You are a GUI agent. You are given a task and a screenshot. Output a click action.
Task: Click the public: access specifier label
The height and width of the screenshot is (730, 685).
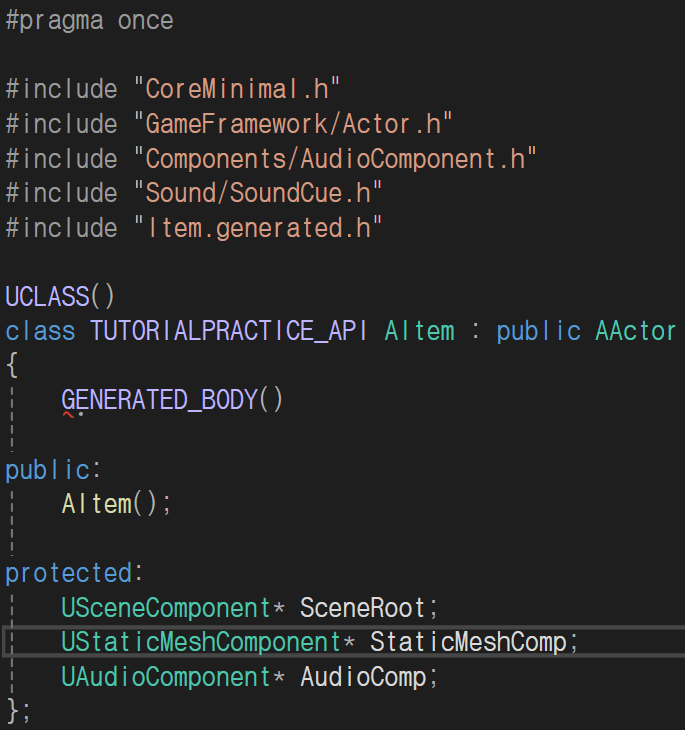(53, 469)
